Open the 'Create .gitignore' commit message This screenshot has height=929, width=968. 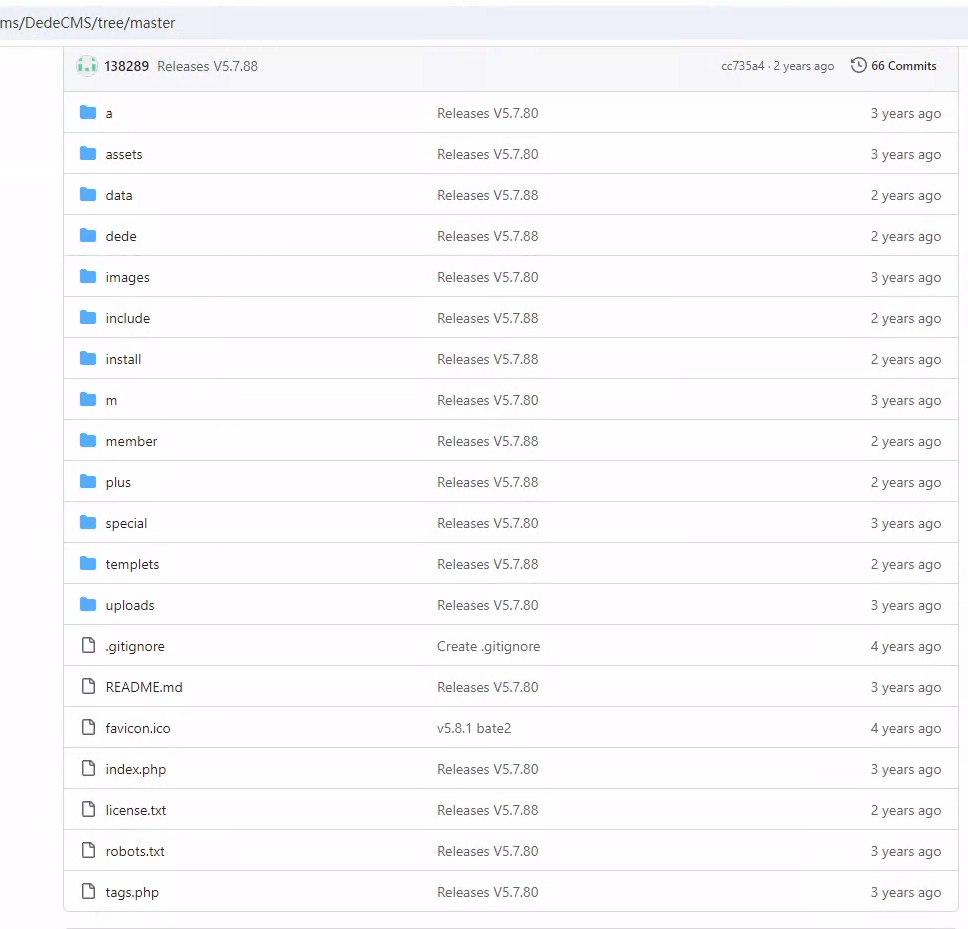(x=488, y=646)
